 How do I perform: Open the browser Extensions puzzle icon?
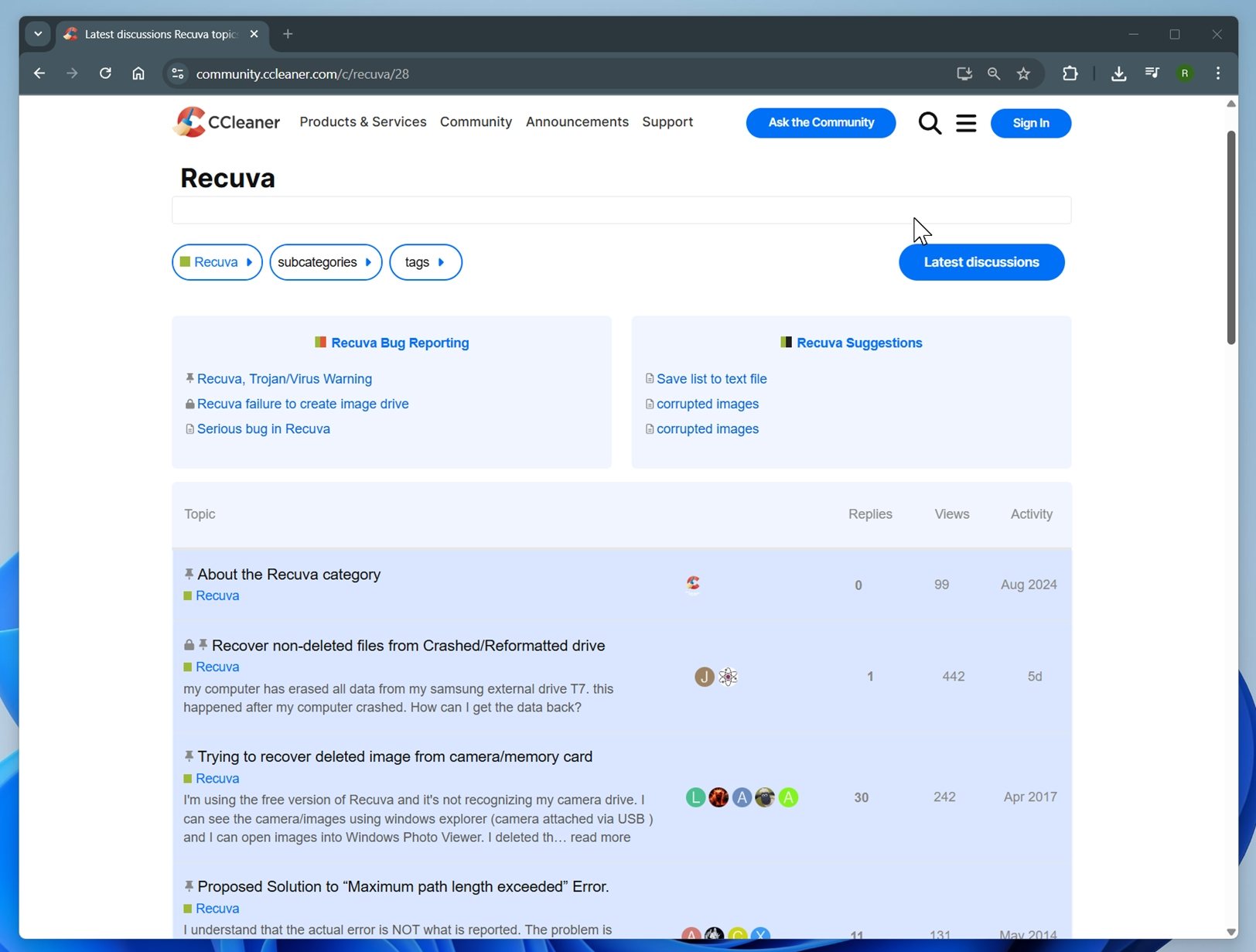tap(1070, 73)
